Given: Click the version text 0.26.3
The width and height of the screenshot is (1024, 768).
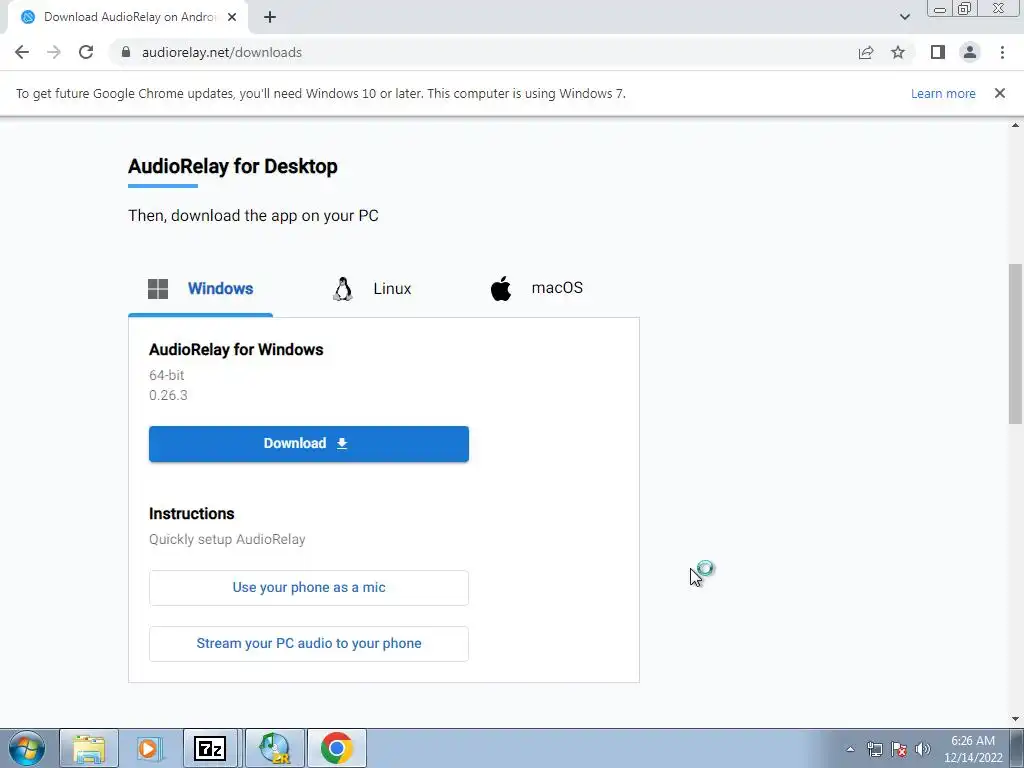Looking at the screenshot, I should (168, 395).
